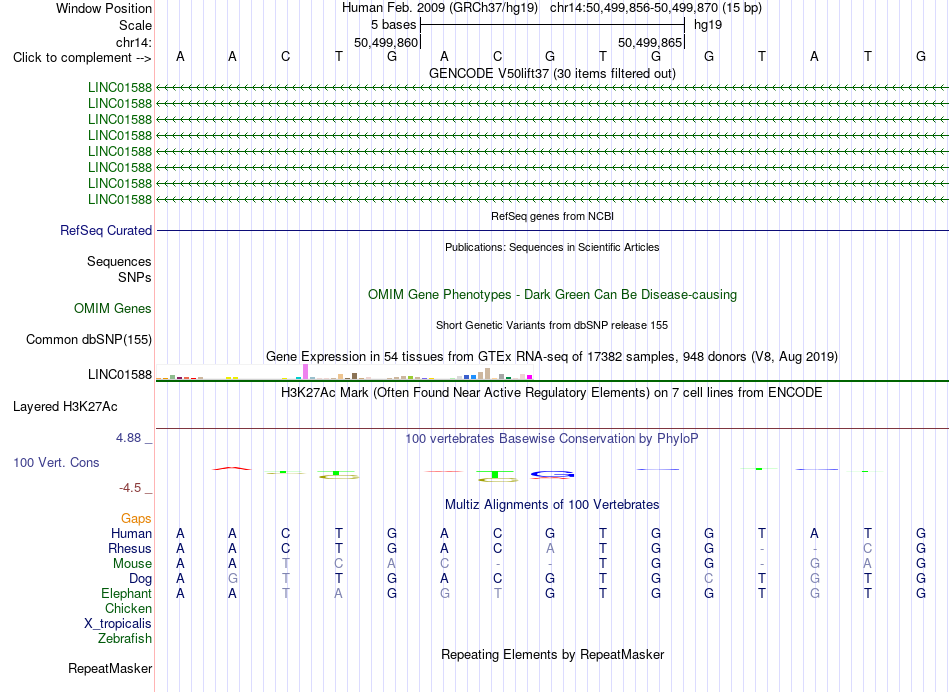Click the Sequences track label

click(x=119, y=261)
